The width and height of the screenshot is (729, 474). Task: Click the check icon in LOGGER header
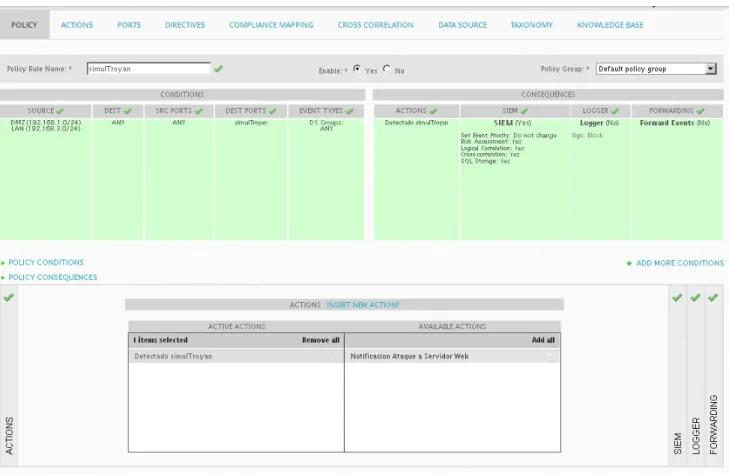point(615,111)
